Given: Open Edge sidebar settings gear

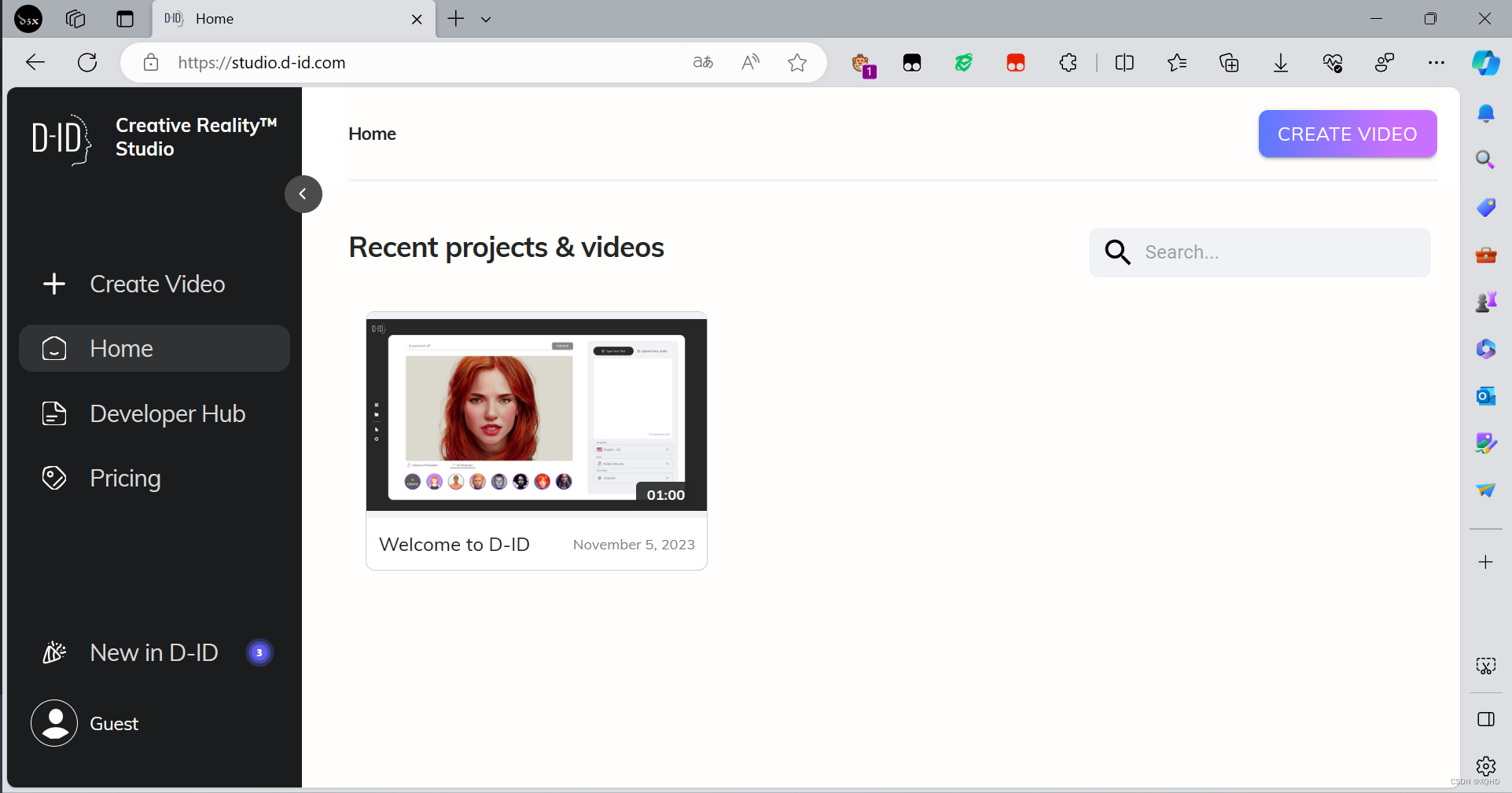Looking at the screenshot, I should (x=1485, y=765).
